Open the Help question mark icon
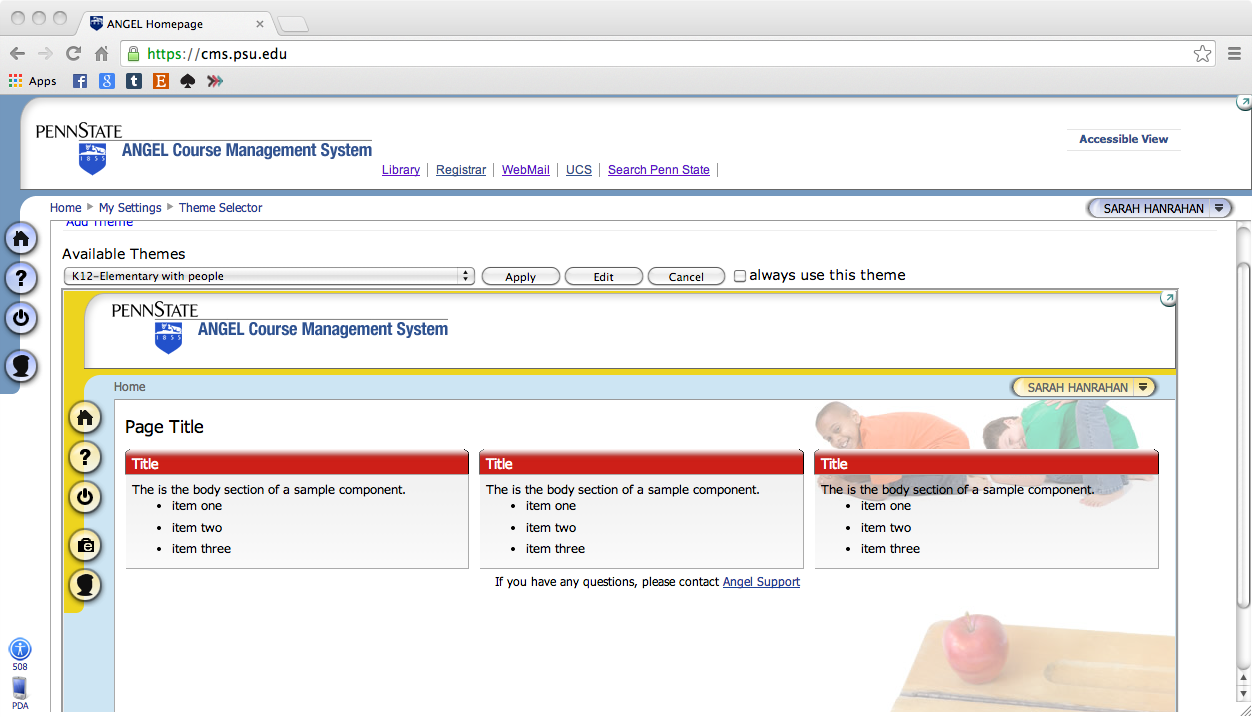Image resolution: width=1252 pixels, height=717 pixels. point(21,278)
